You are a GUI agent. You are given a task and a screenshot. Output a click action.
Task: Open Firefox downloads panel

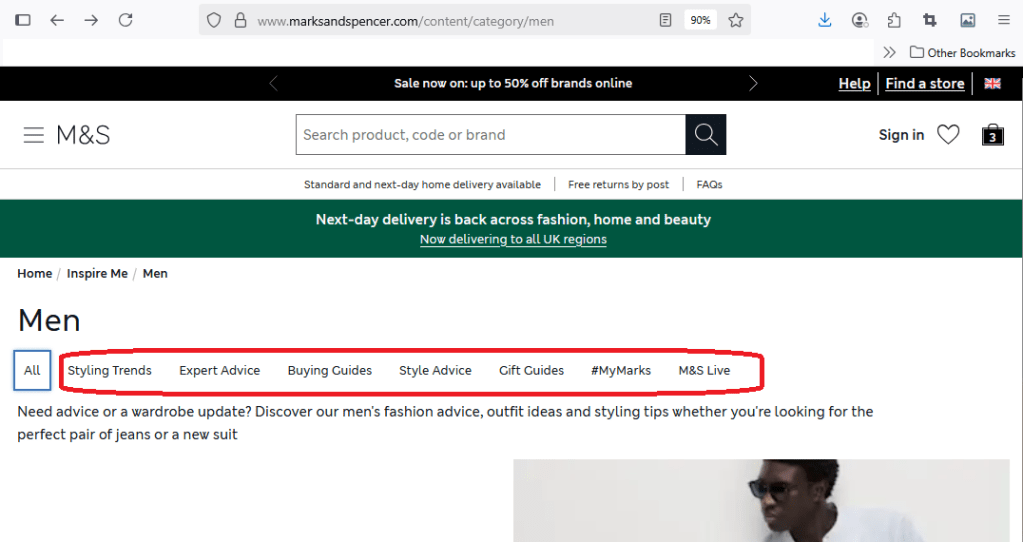825,20
